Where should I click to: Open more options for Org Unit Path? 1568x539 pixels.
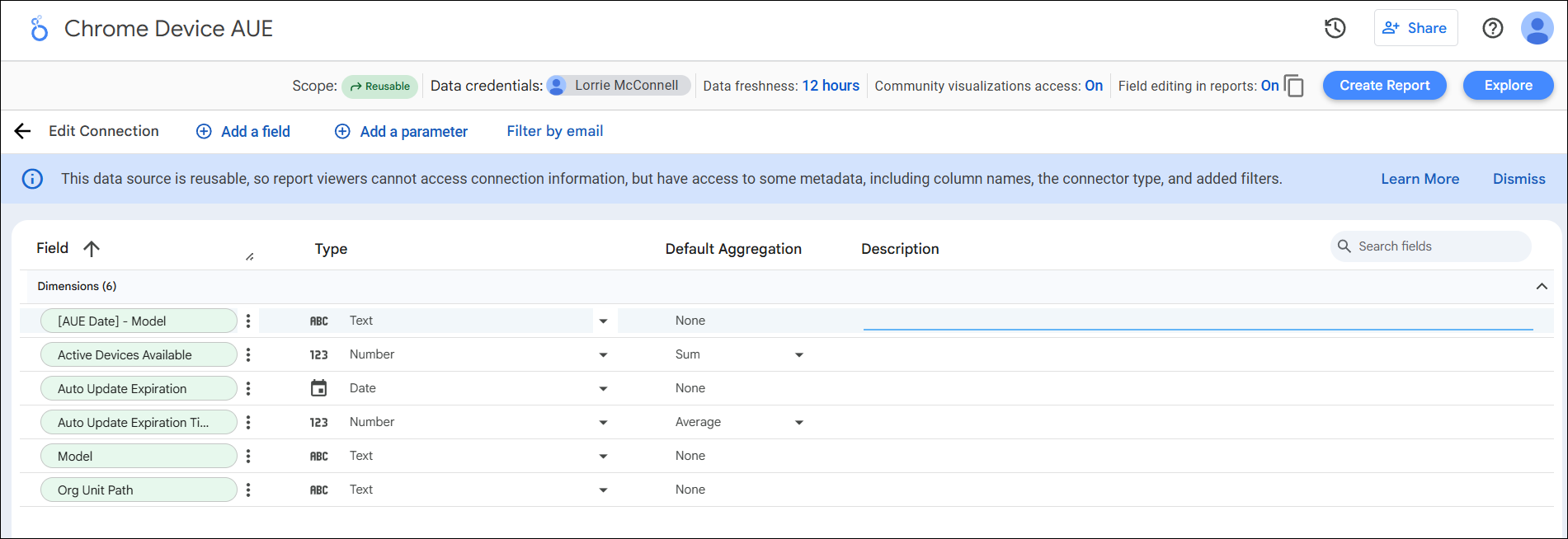248,490
